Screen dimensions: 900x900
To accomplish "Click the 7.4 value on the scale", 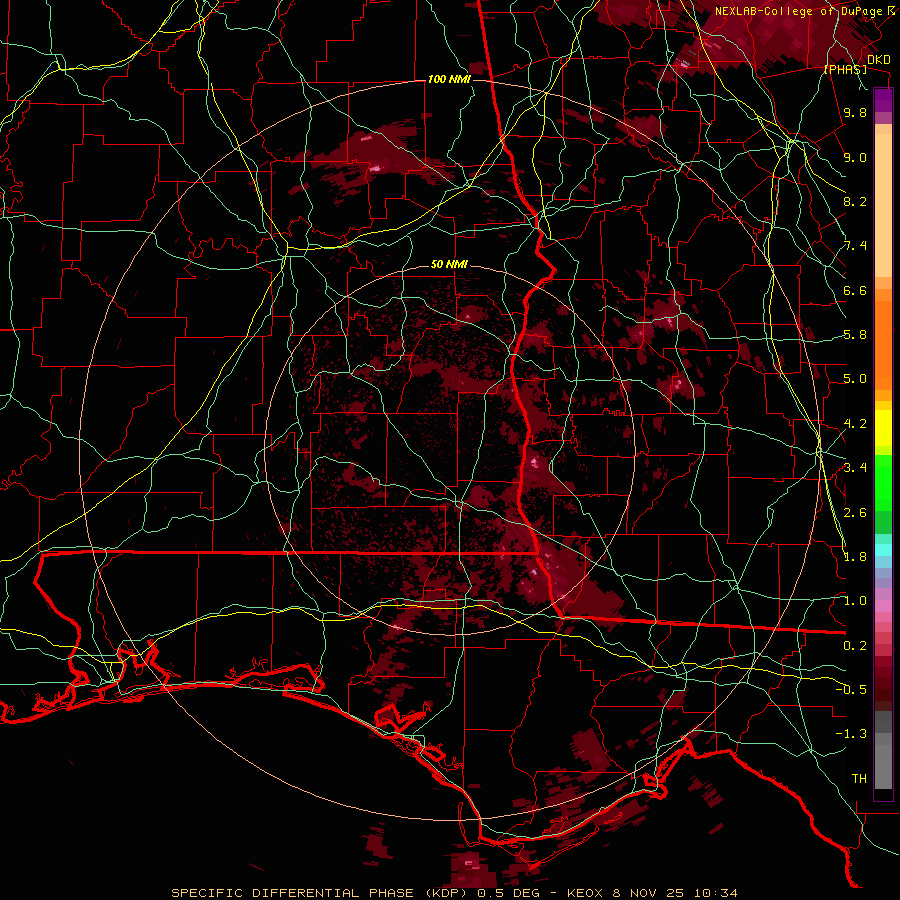I will [x=855, y=246].
